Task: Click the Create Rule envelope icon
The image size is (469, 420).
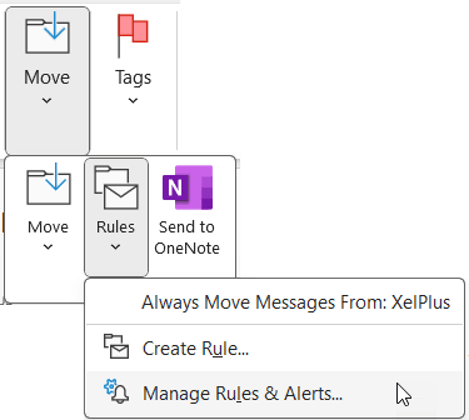Action: point(116,347)
